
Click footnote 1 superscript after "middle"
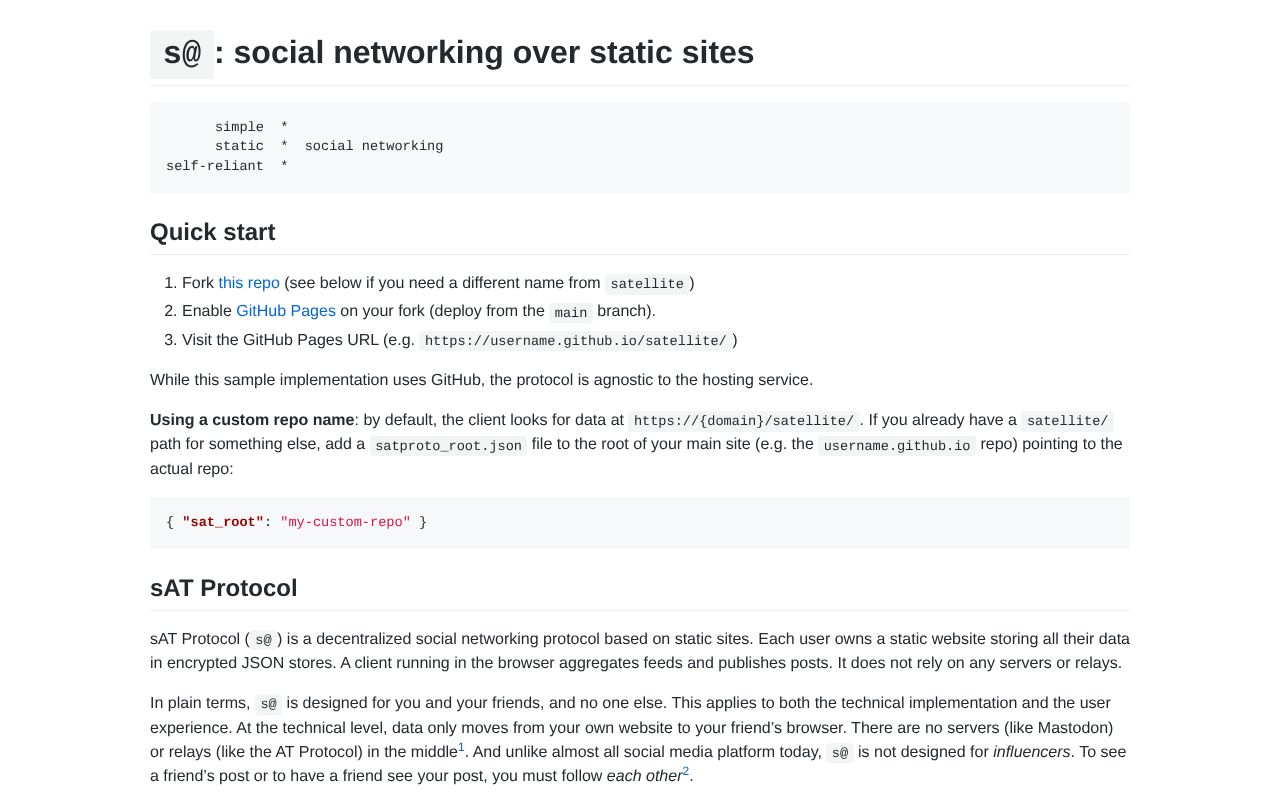tap(460, 746)
